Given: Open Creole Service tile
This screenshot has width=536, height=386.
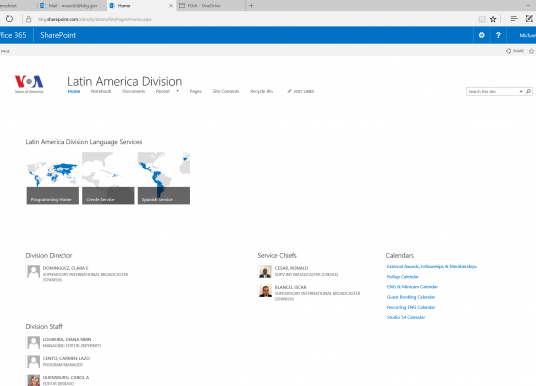Looking at the screenshot, I should pyautogui.click(x=108, y=178).
